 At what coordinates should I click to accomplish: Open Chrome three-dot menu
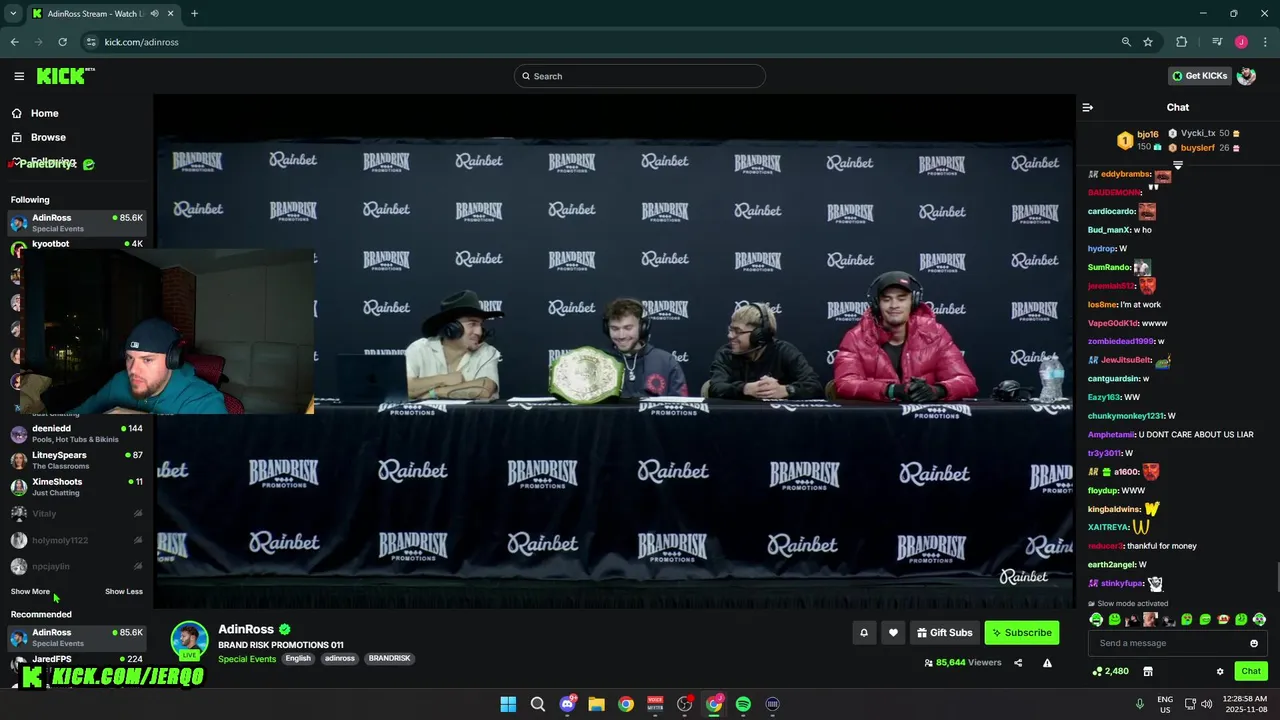point(1265,42)
